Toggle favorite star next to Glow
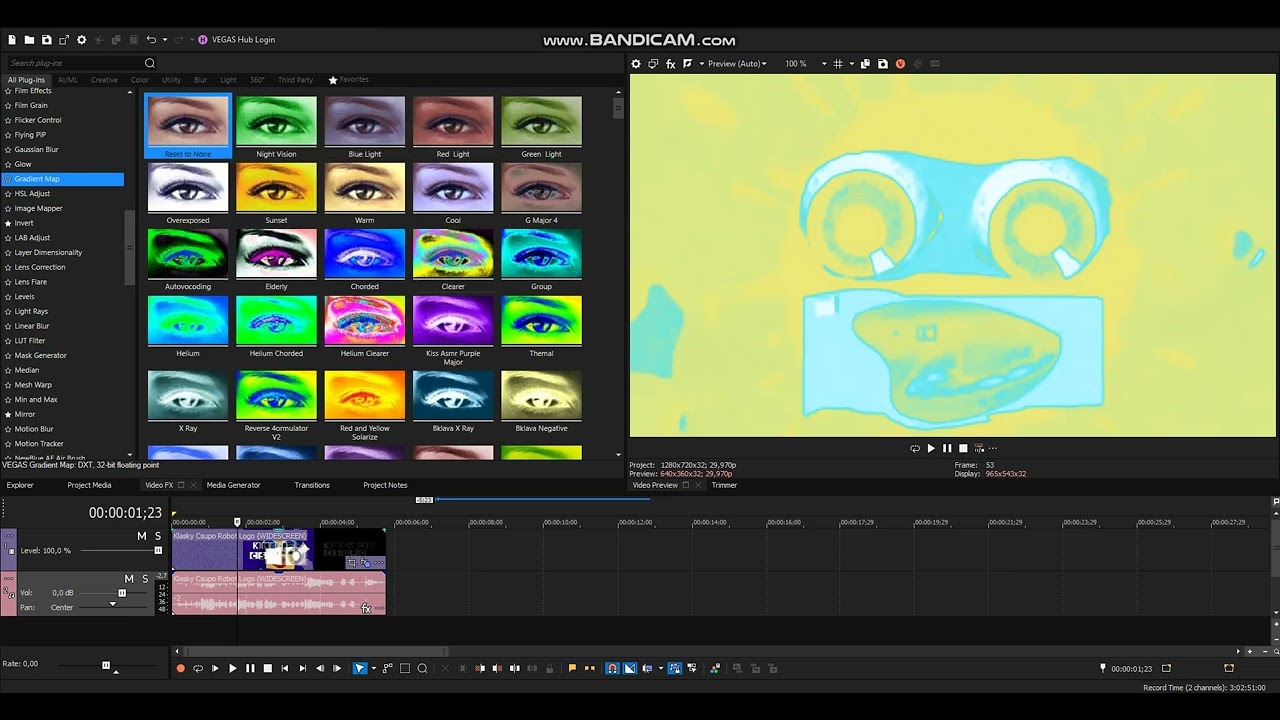 point(8,164)
